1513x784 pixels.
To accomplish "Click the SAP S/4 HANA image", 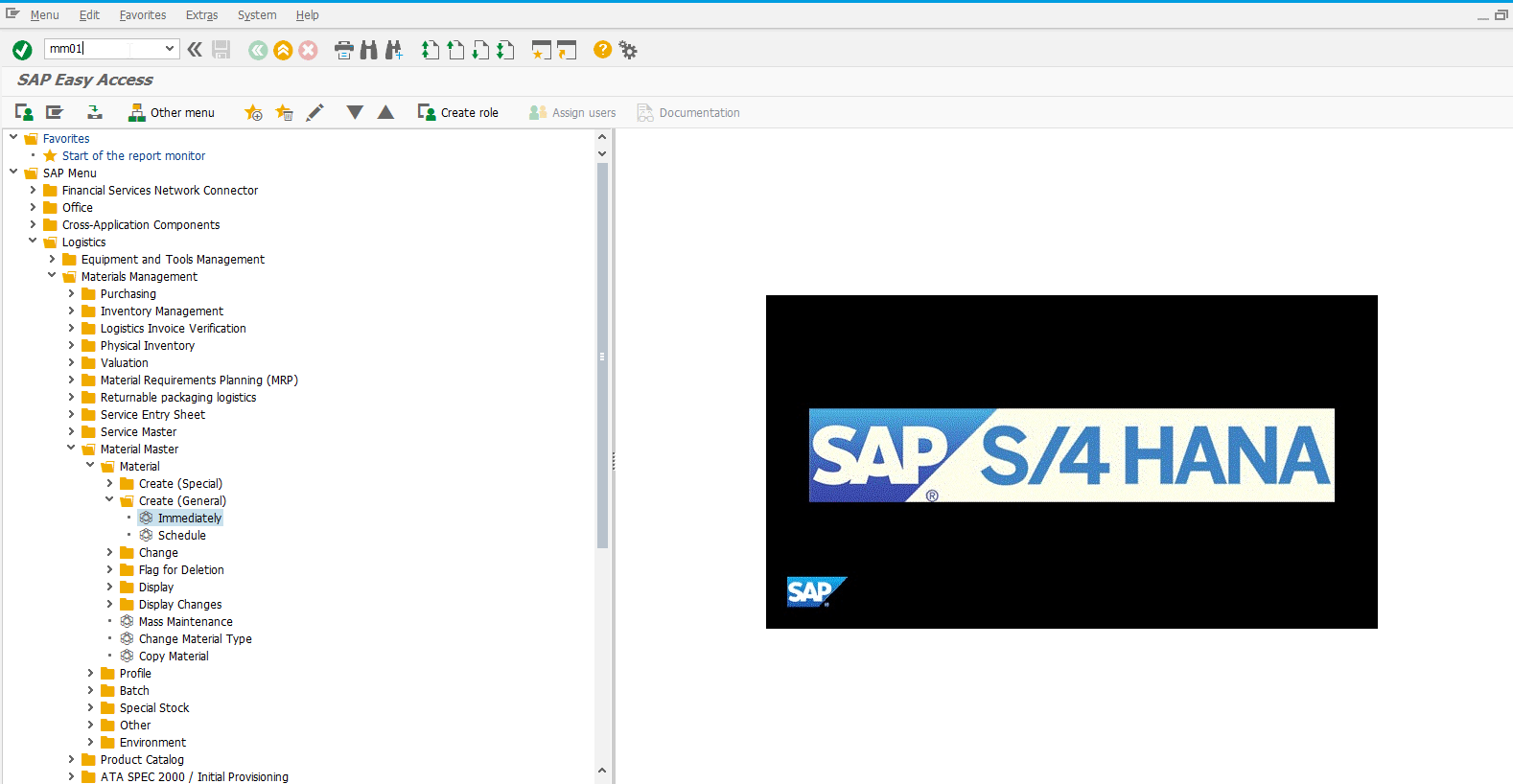I will coord(1071,461).
